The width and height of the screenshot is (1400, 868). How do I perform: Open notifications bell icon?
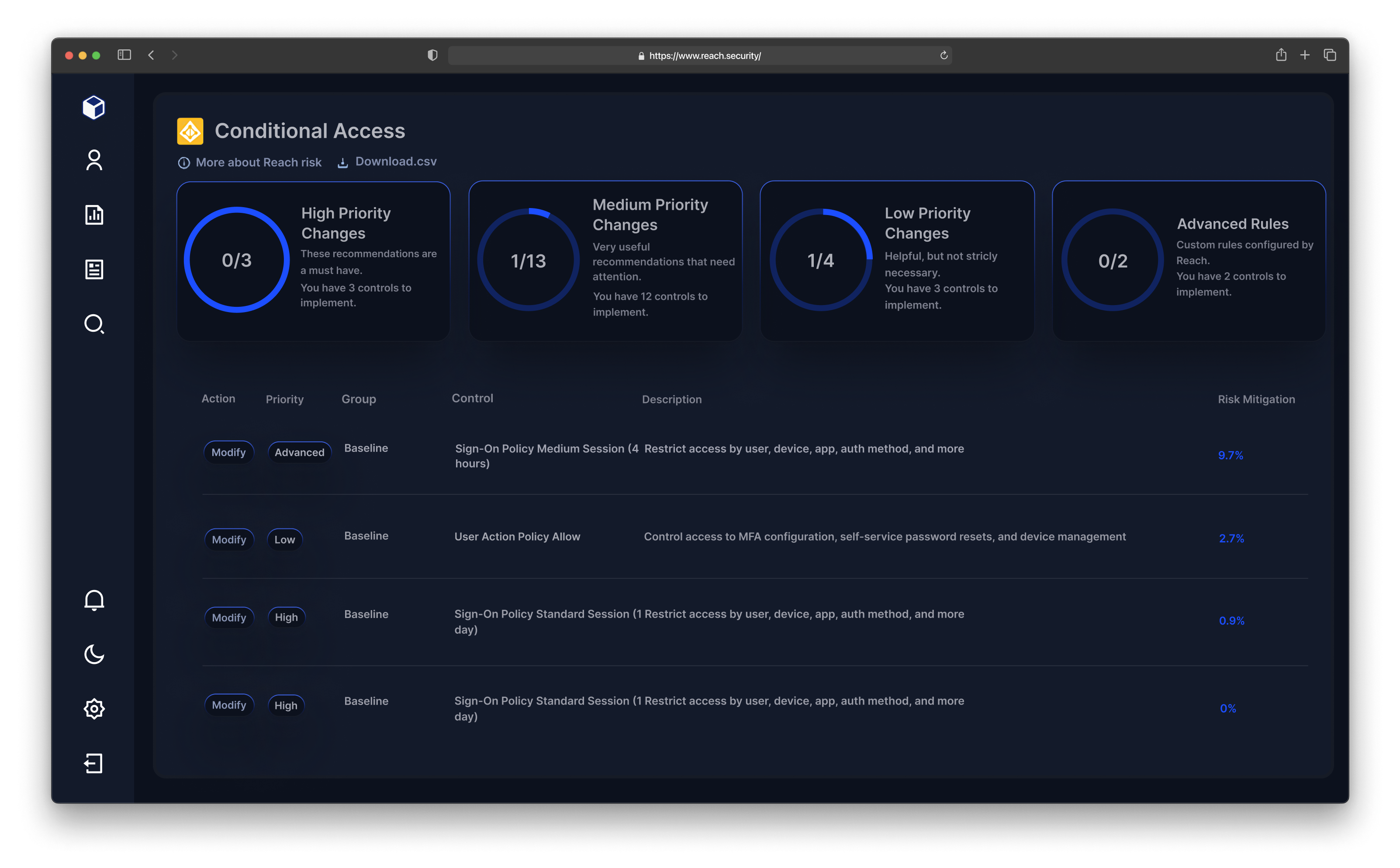point(94,600)
